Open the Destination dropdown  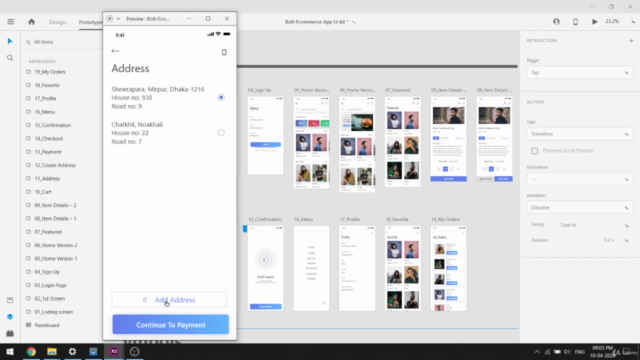point(580,179)
